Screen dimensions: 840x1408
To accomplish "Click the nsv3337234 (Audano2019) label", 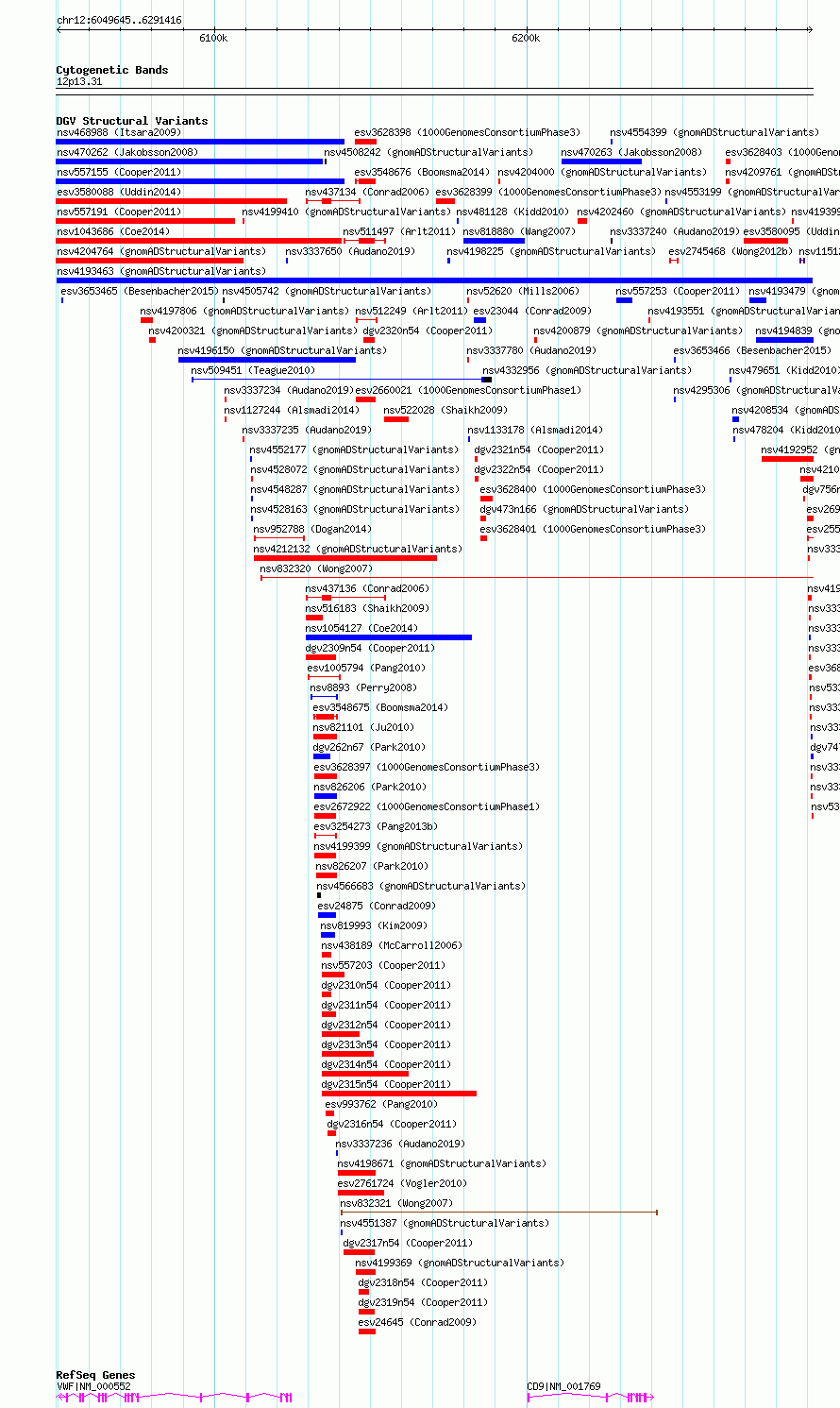I will 289,390.
